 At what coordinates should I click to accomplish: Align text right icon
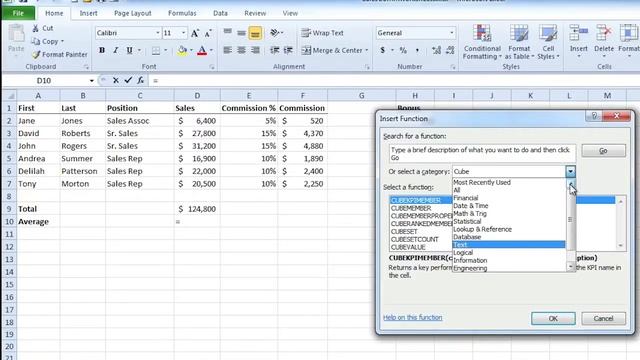(255, 50)
